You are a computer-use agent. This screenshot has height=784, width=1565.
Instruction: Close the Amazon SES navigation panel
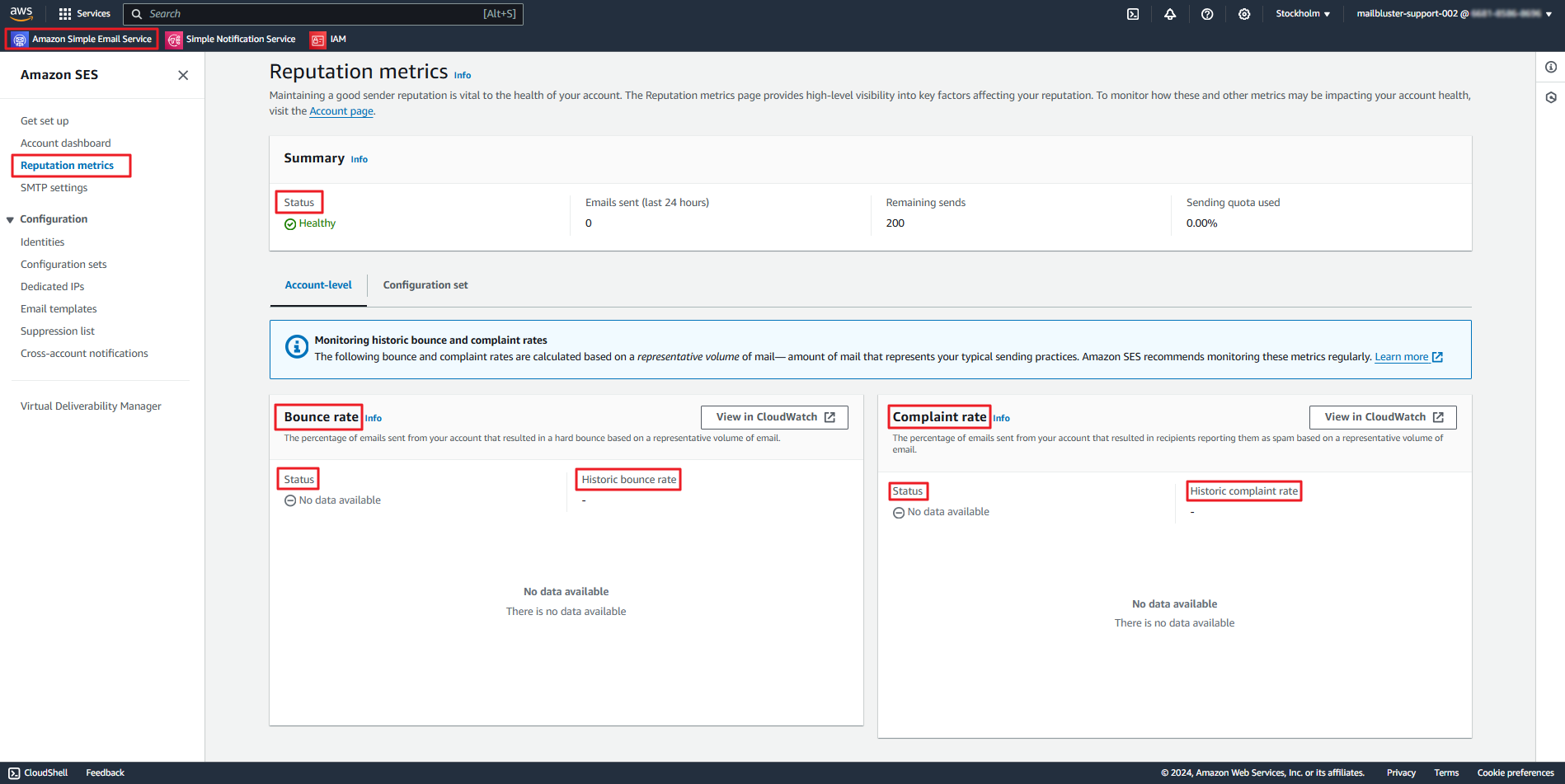183,75
